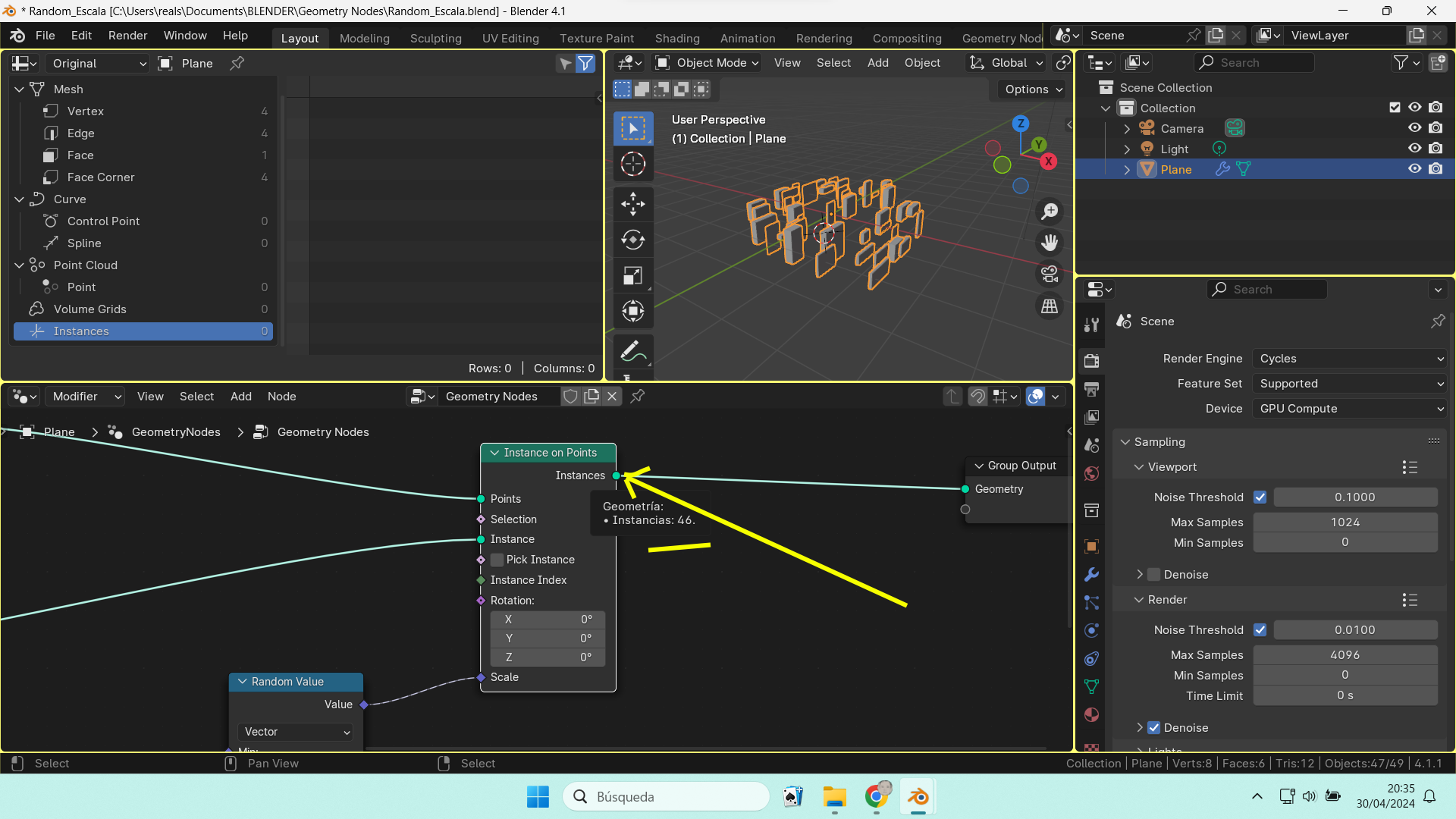The height and width of the screenshot is (819, 1456).
Task: Uncheck the Viewport Noise Threshold checkbox
Action: click(x=1260, y=497)
